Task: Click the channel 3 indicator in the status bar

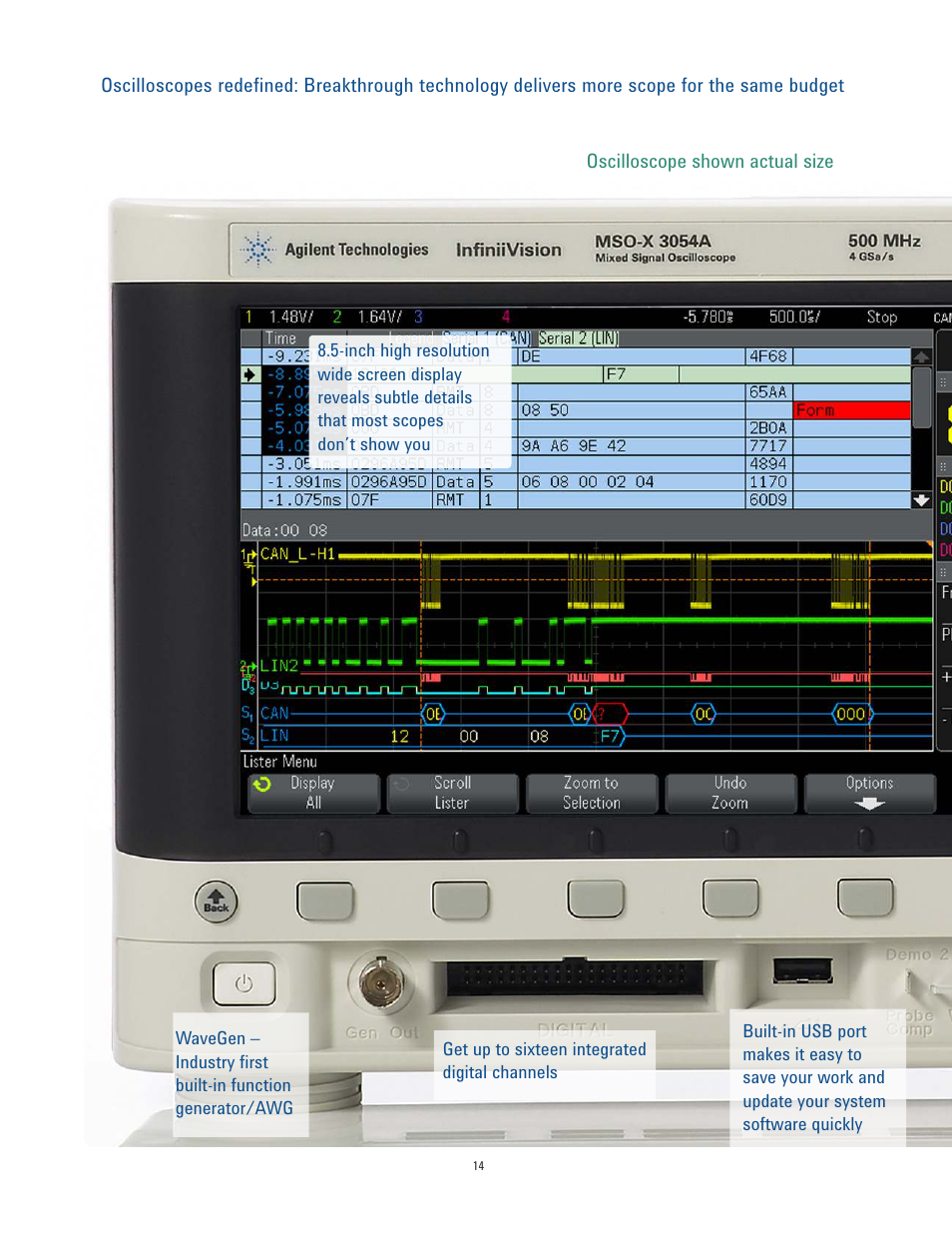Action: [x=418, y=316]
